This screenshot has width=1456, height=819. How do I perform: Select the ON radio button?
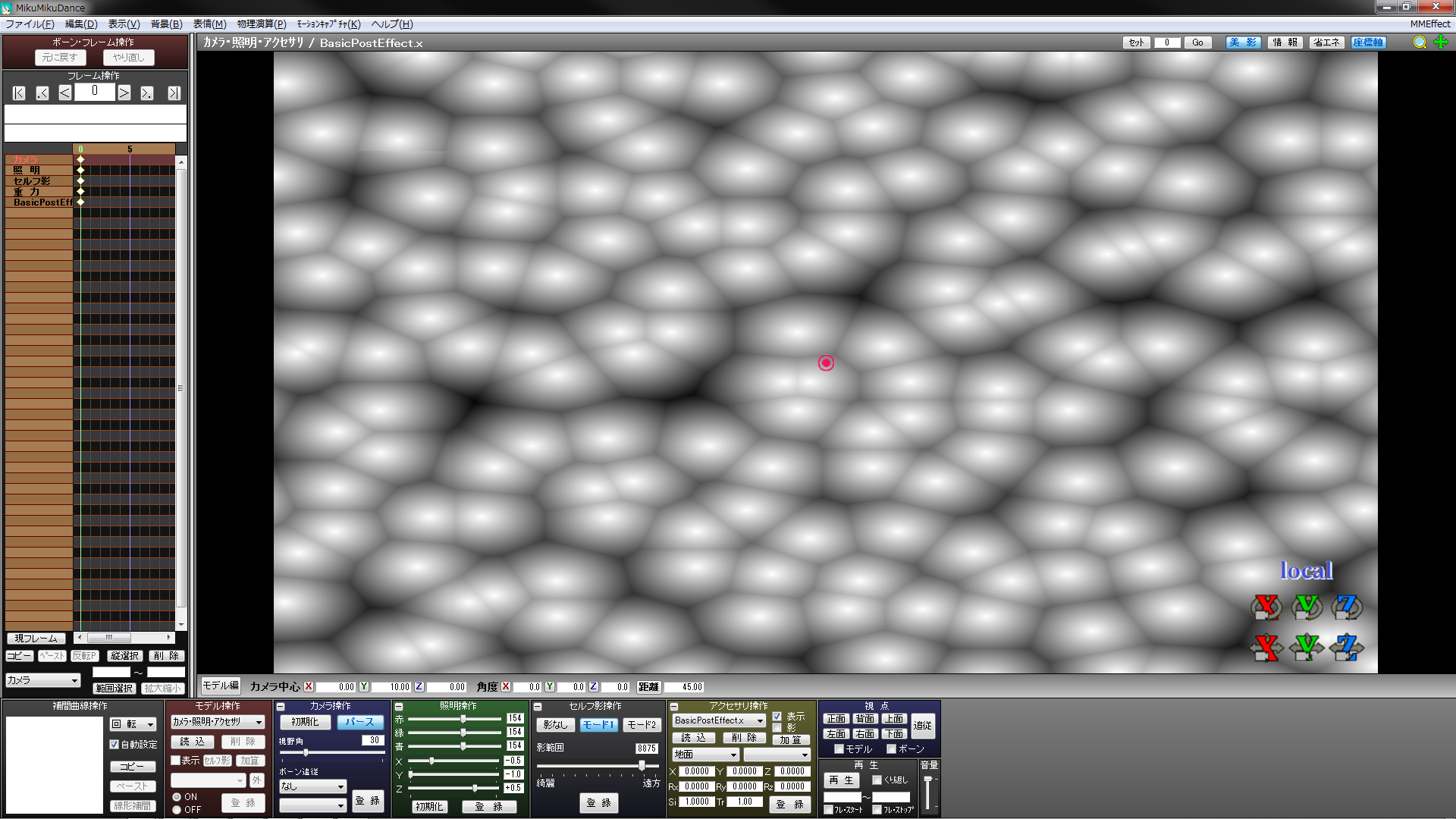[177, 797]
